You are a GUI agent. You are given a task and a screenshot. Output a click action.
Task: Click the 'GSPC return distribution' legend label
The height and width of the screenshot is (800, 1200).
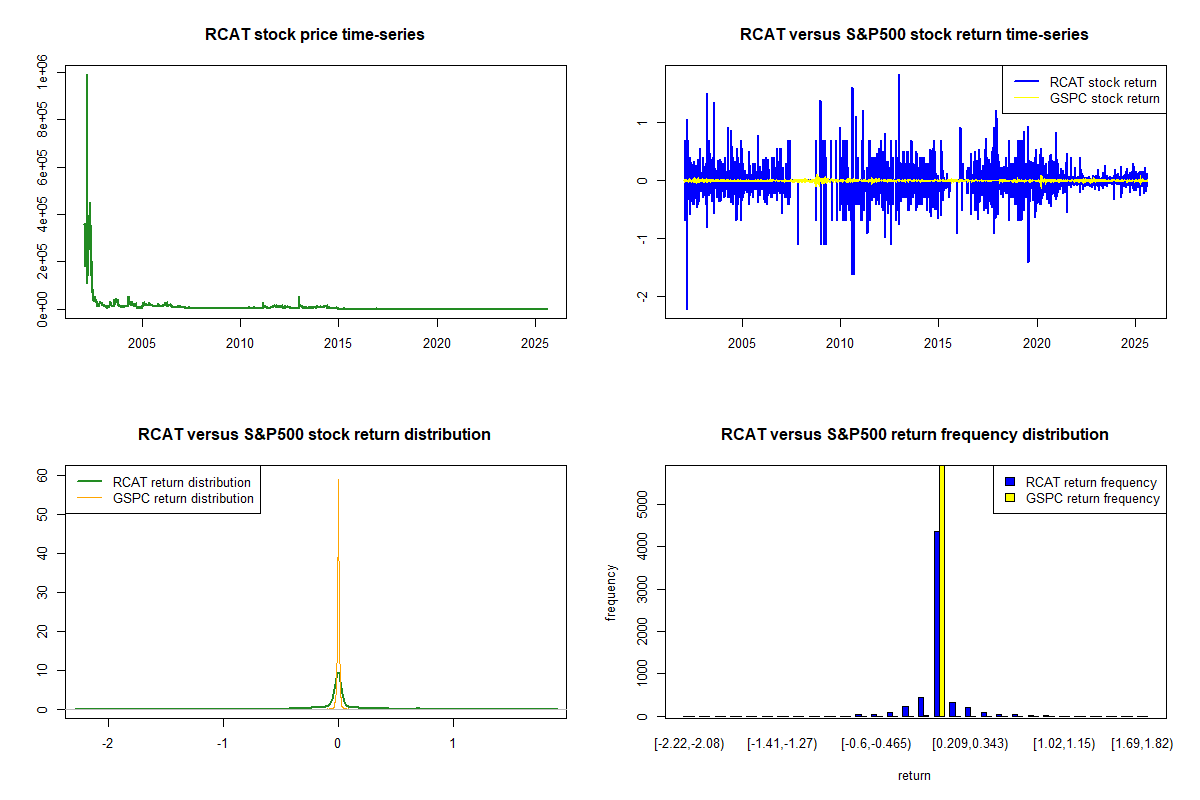pos(183,498)
